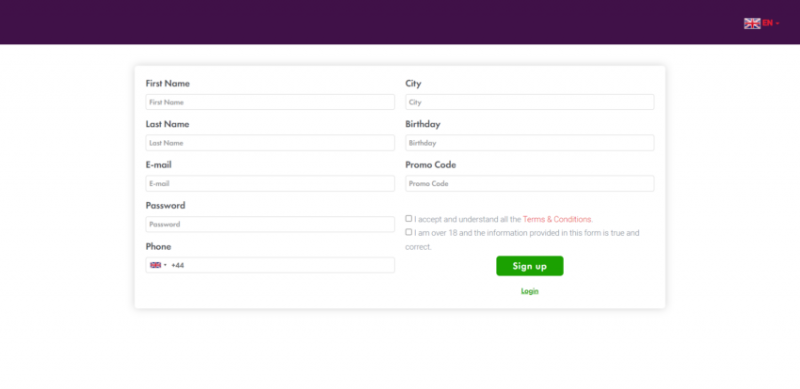Open the Terms & Conditions link
This screenshot has height=389, width=800.
(558, 220)
